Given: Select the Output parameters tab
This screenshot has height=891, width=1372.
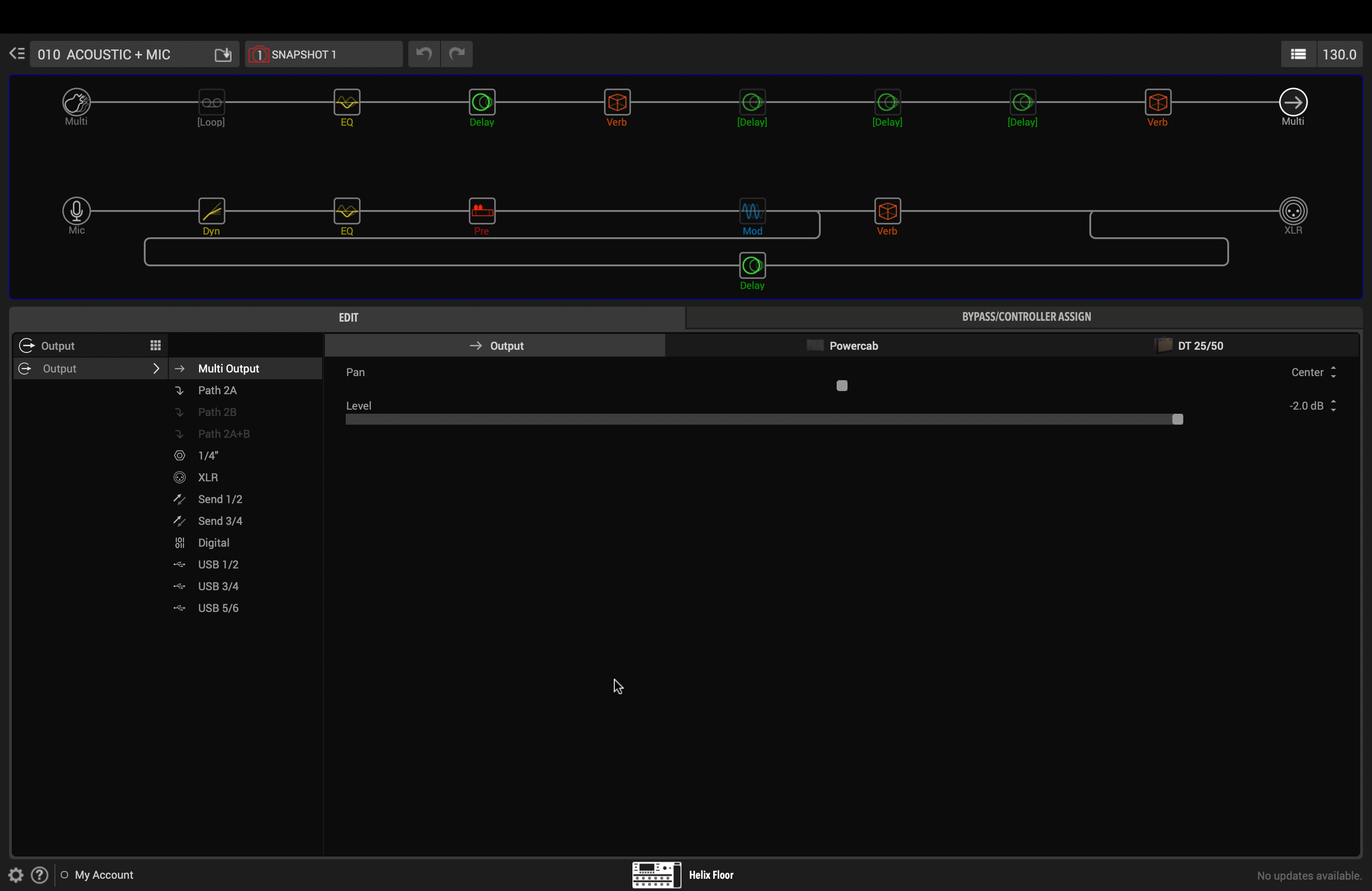Looking at the screenshot, I should (495, 346).
